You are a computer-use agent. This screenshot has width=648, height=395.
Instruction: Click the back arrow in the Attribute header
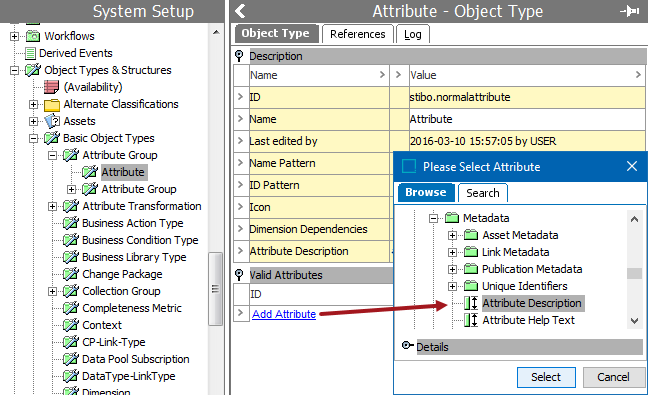pos(240,11)
